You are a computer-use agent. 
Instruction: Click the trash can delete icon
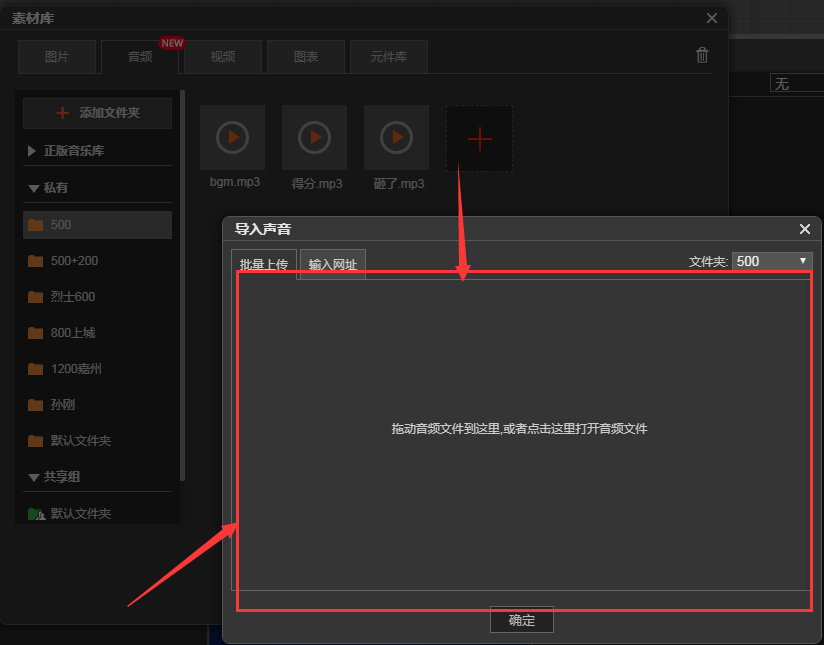click(x=702, y=55)
